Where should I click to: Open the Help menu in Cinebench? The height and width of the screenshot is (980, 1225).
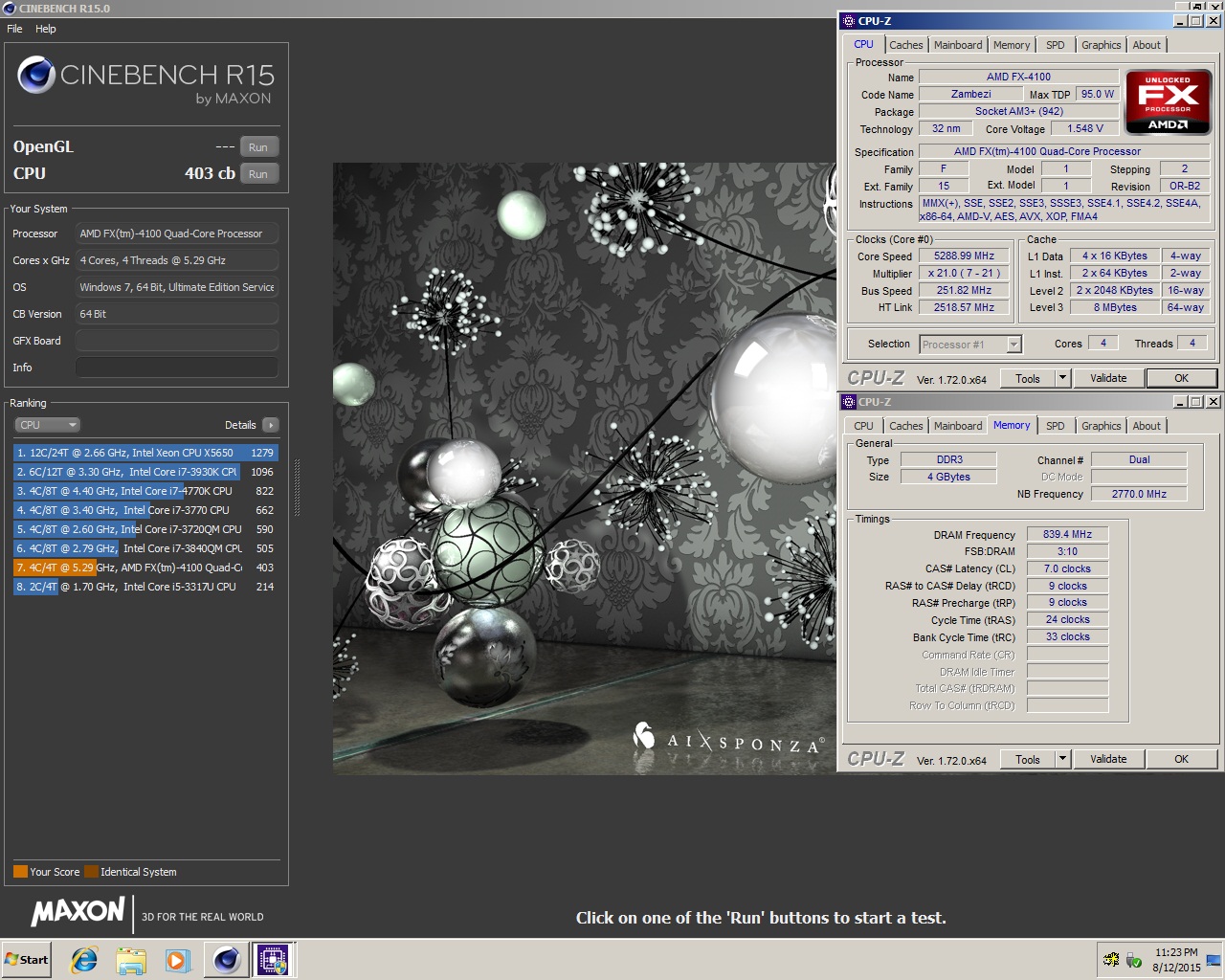[46, 29]
